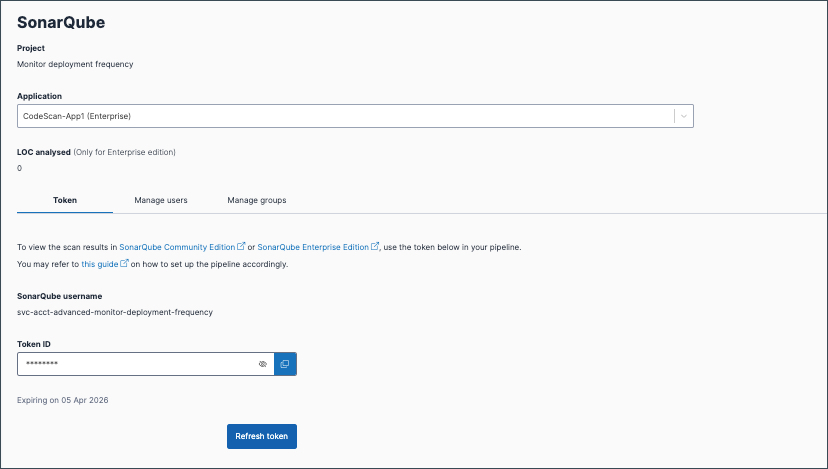Click the external link icon after Enterprise Edition

(x=375, y=246)
